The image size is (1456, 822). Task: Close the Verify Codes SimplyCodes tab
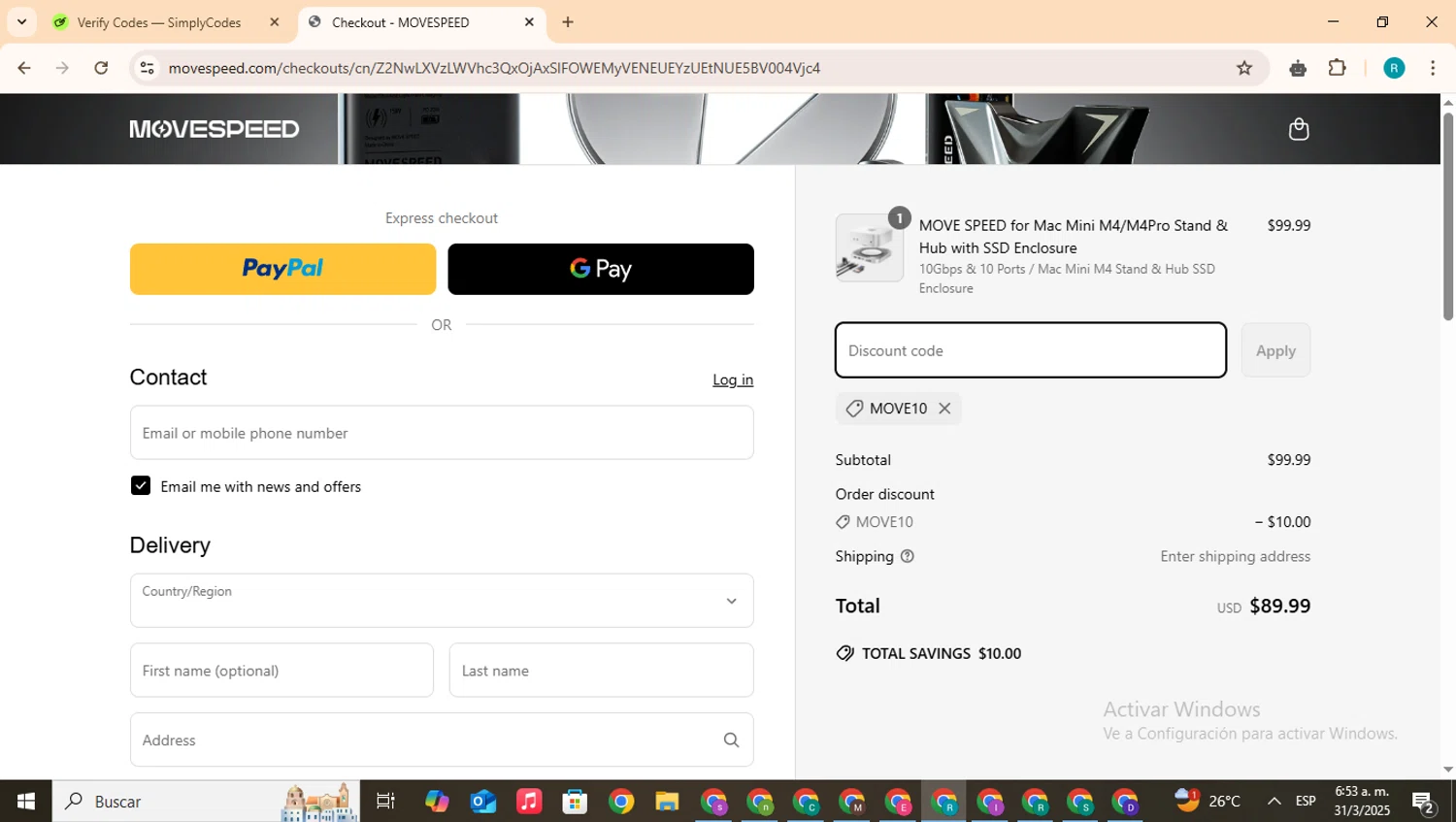tap(274, 22)
